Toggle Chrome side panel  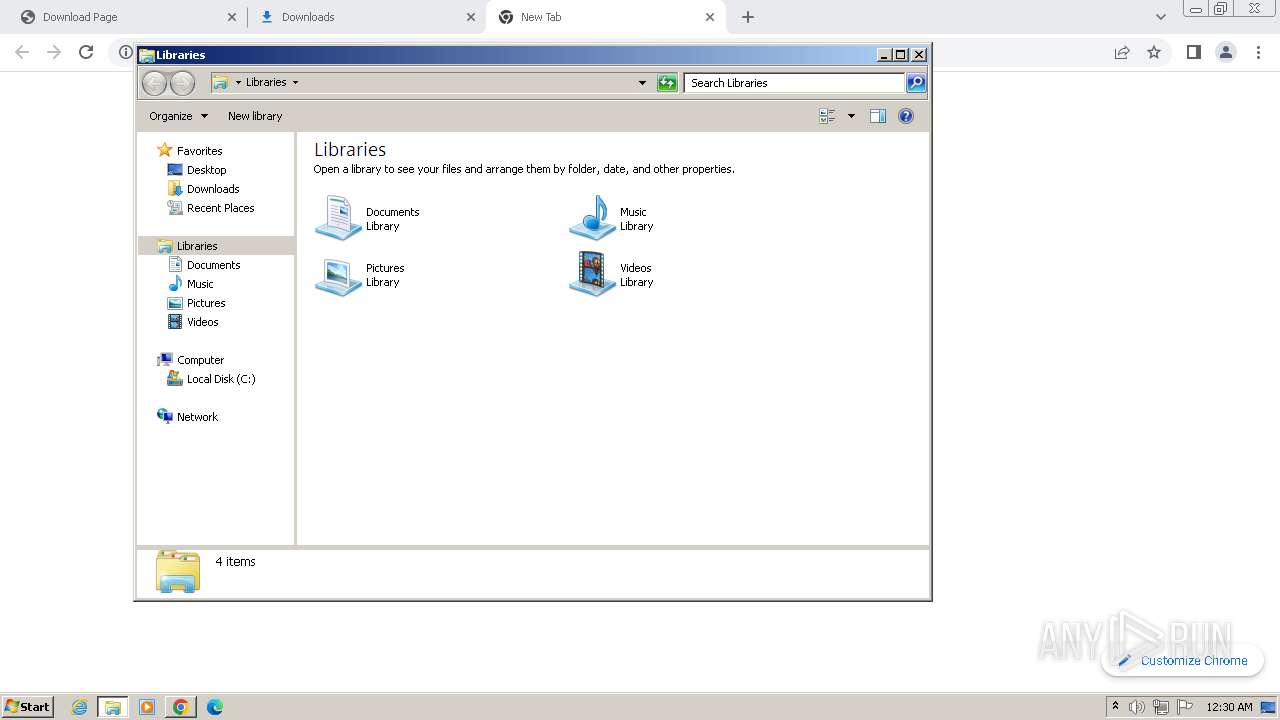[x=1193, y=52]
